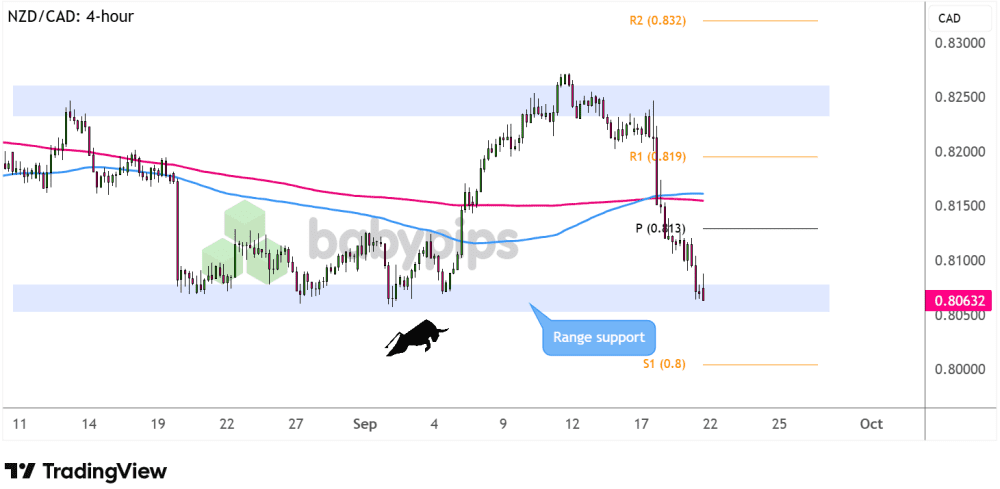Click the 0.83000 price axis label
The height and width of the screenshot is (489, 1000).
(960, 44)
